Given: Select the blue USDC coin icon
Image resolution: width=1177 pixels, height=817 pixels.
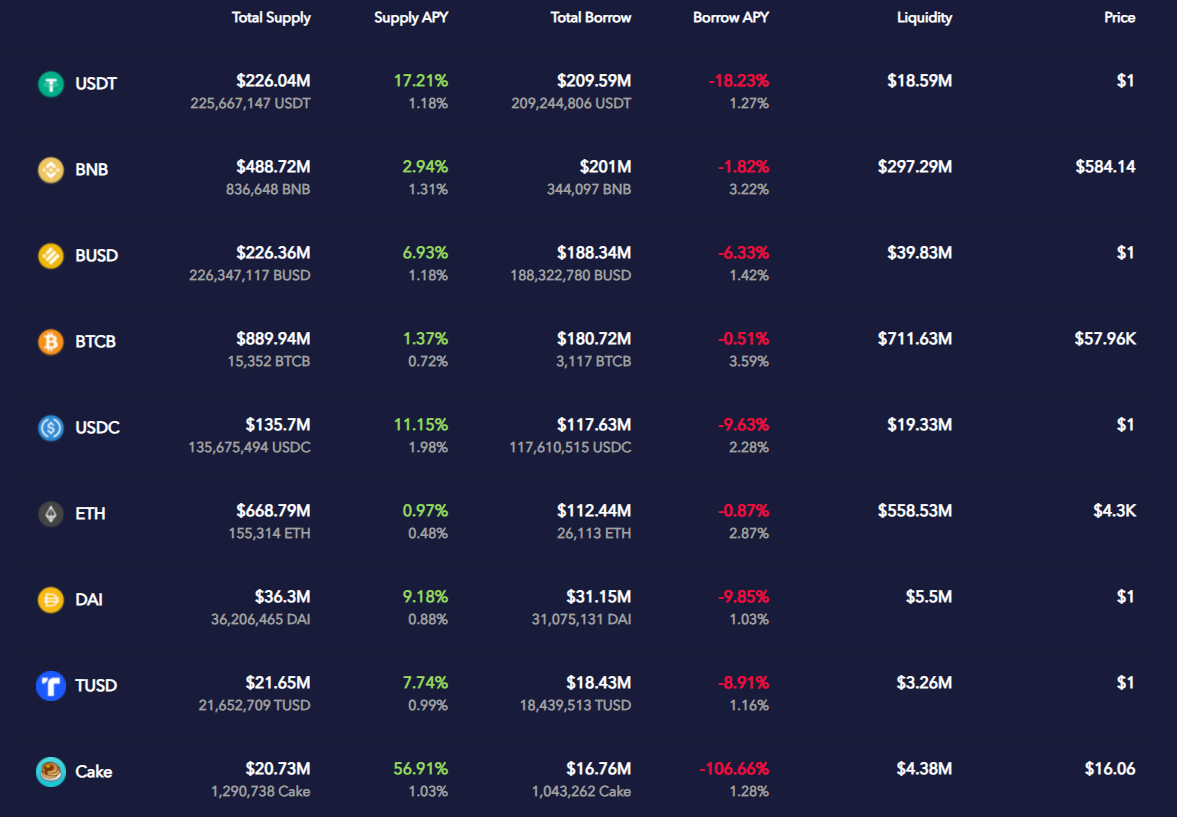Looking at the screenshot, I should click(51, 427).
